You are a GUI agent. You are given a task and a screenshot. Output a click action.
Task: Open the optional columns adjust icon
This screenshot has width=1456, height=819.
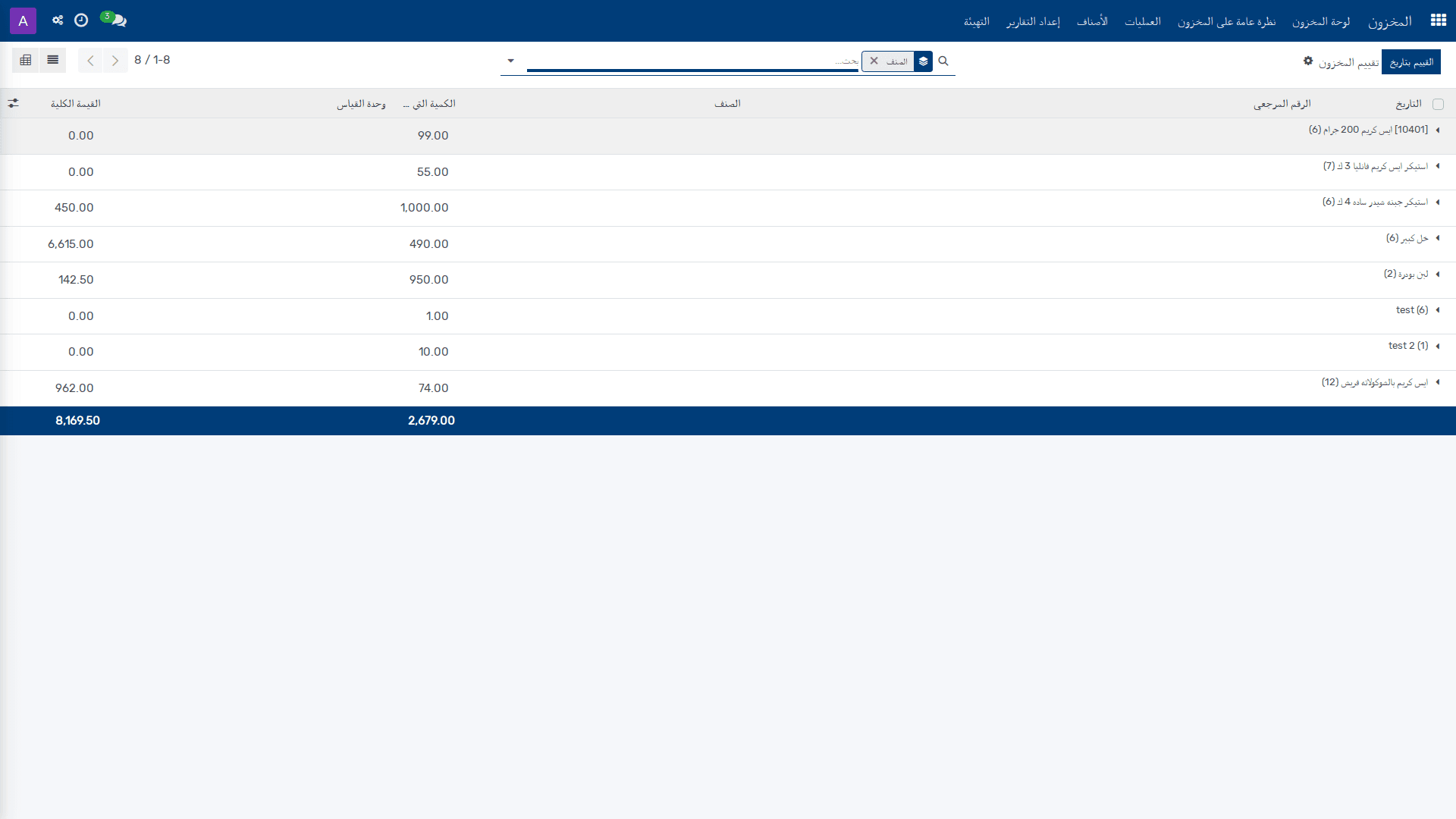pos(13,103)
